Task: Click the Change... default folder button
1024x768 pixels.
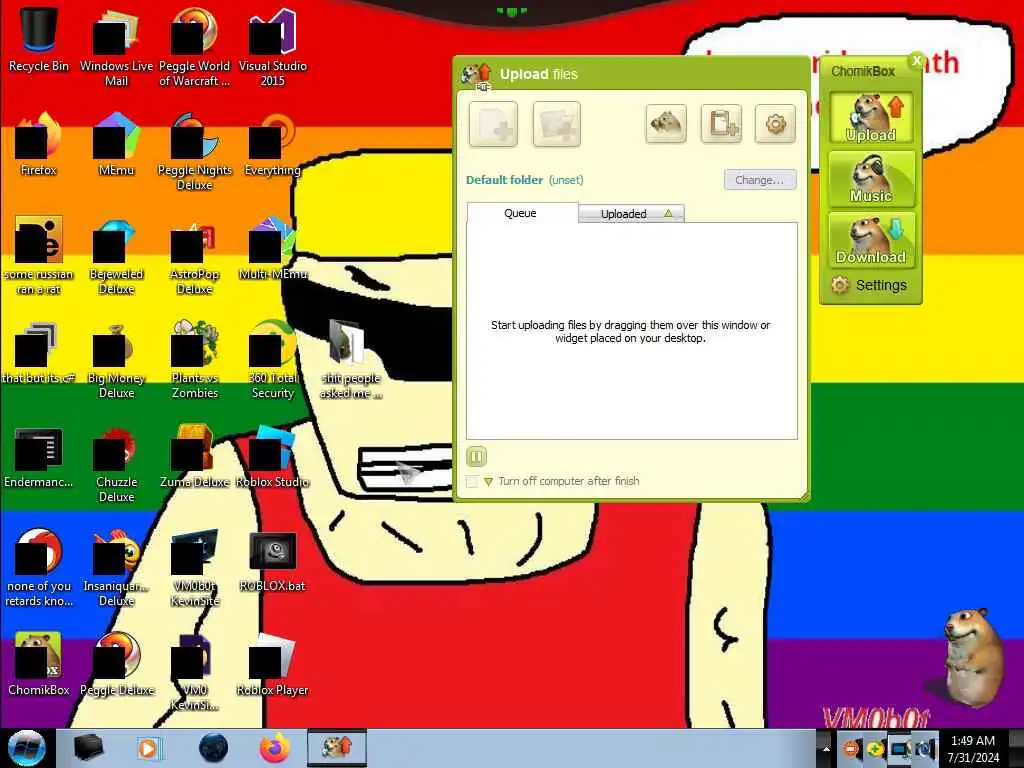Action: 760,180
